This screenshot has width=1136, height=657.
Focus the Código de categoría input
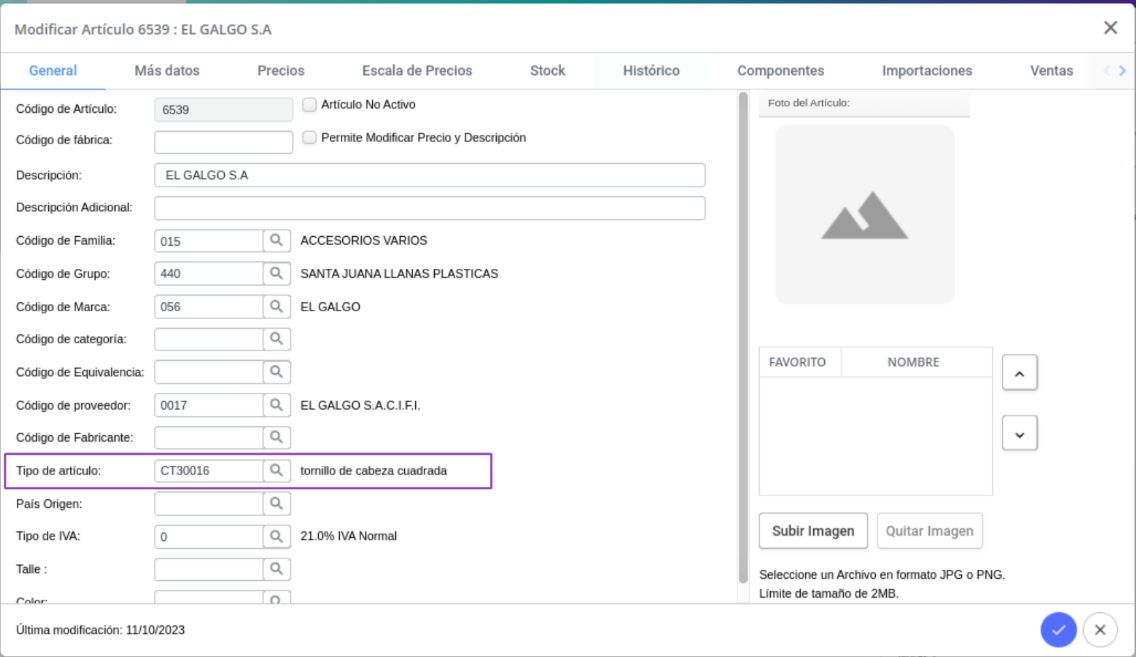209,339
